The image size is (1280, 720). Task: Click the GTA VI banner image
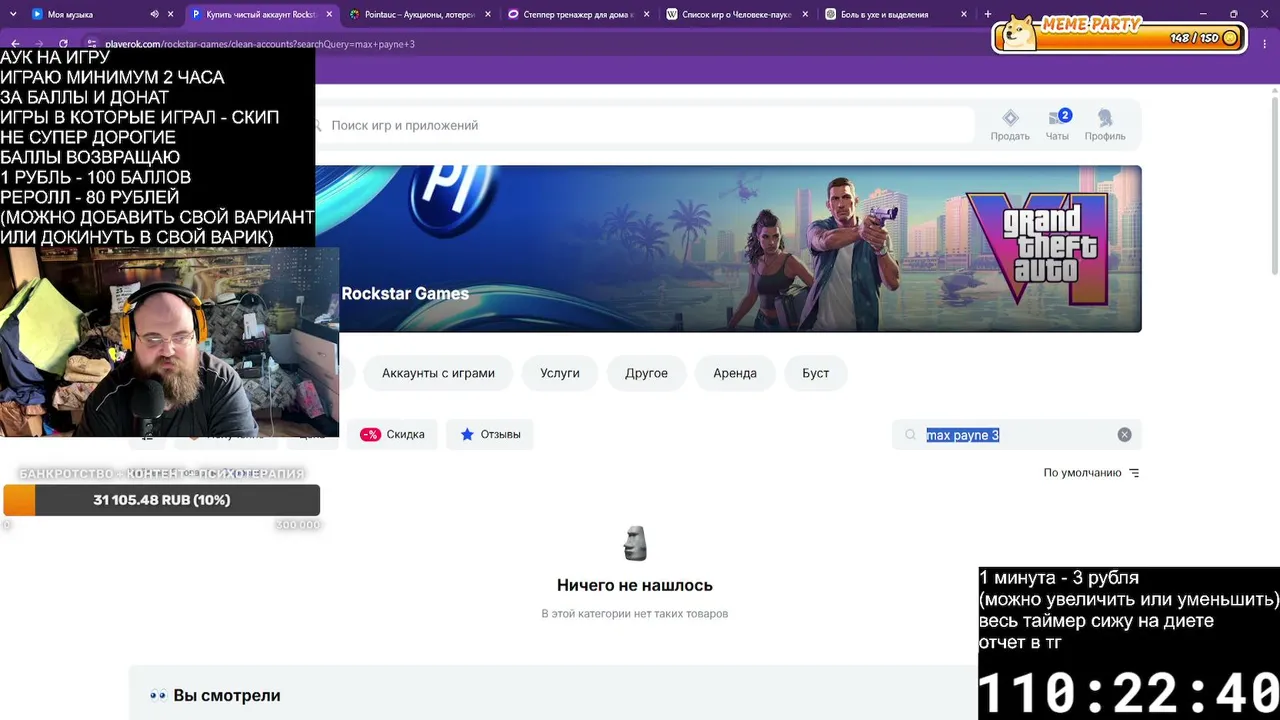click(x=728, y=248)
